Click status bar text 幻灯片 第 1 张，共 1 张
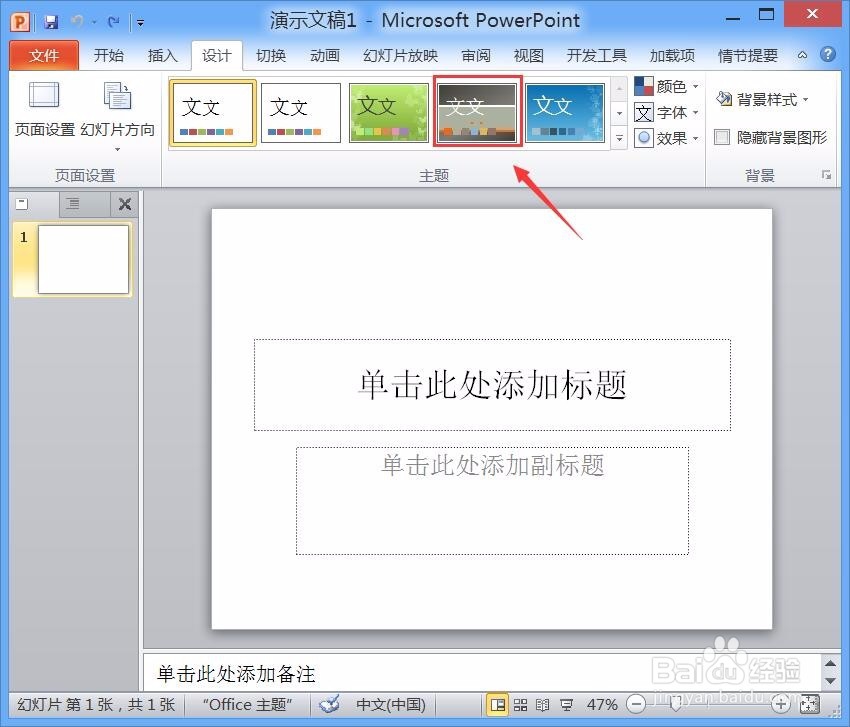 tap(96, 705)
